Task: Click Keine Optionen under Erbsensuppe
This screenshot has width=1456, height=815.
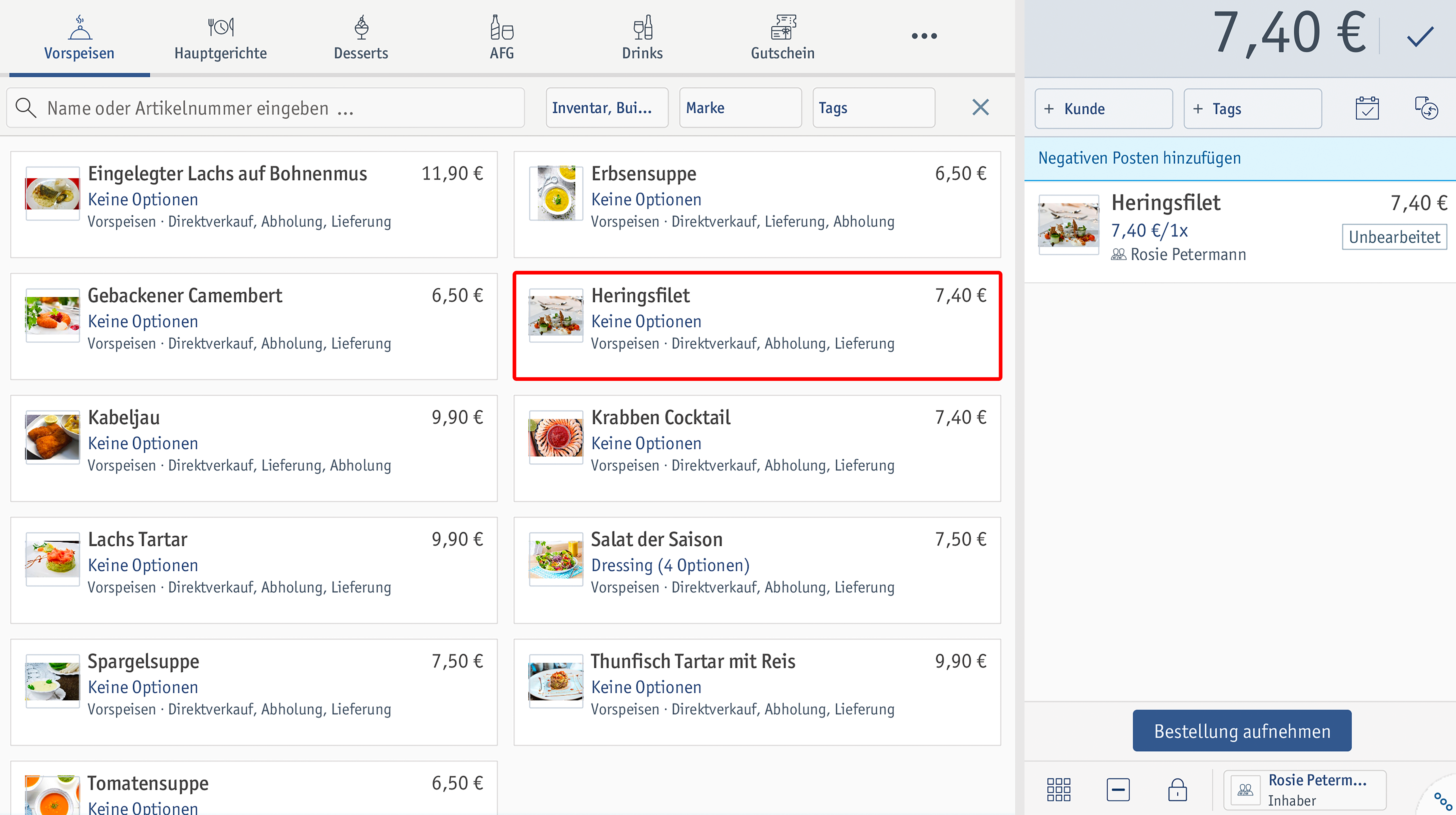Action: [x=646, y=200]
